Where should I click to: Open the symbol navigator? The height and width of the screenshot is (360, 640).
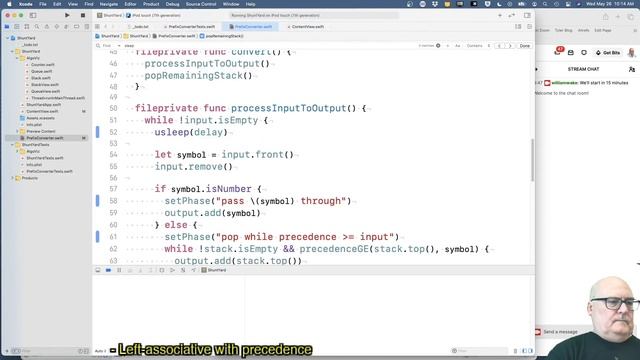pos(27,27)
